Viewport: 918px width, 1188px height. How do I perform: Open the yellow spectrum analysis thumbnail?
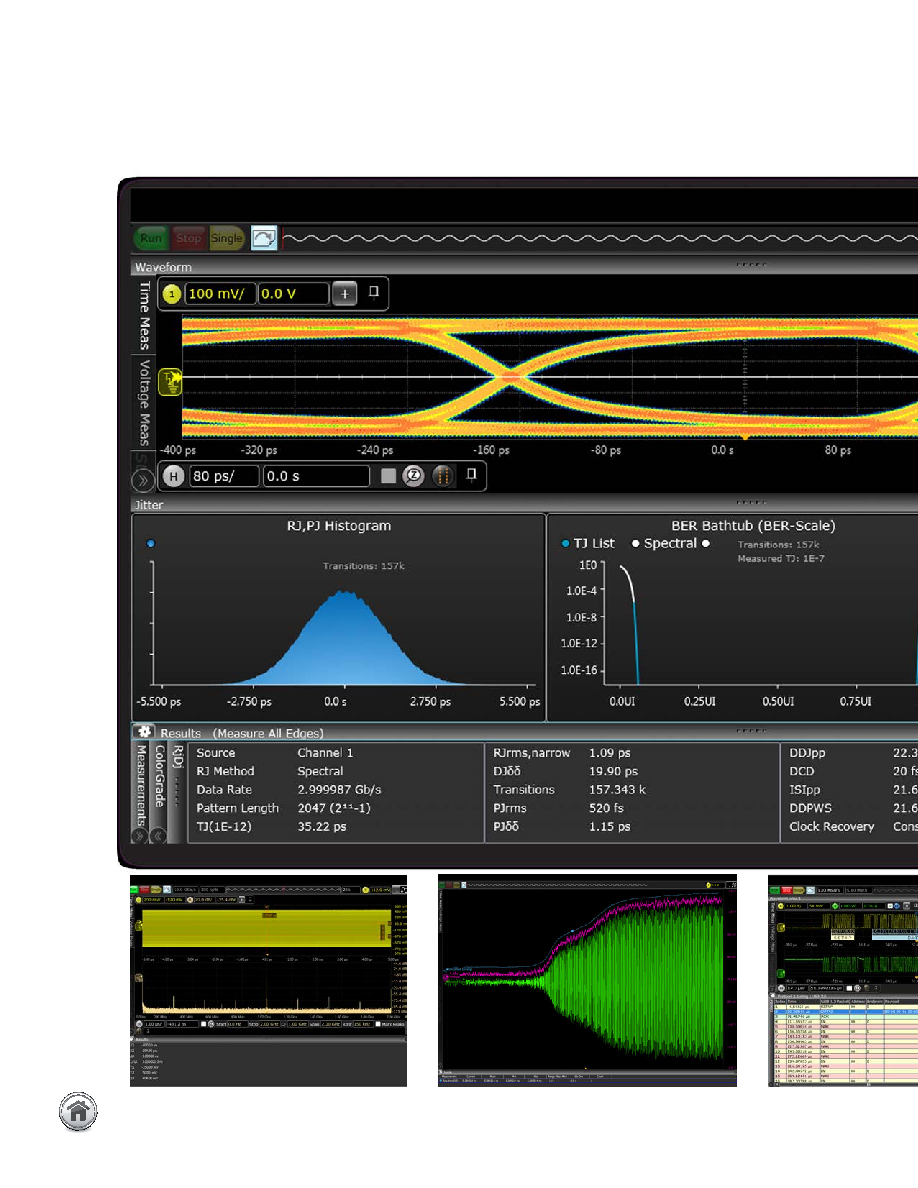click(x=268, y=980)
